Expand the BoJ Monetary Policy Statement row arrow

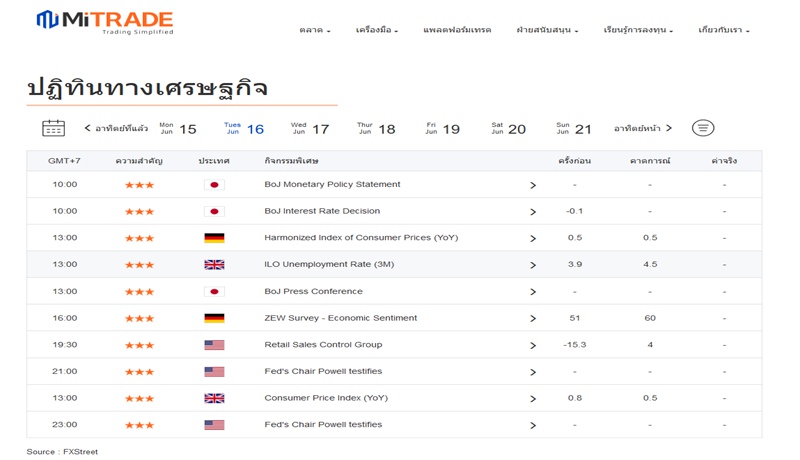[532, 185]
